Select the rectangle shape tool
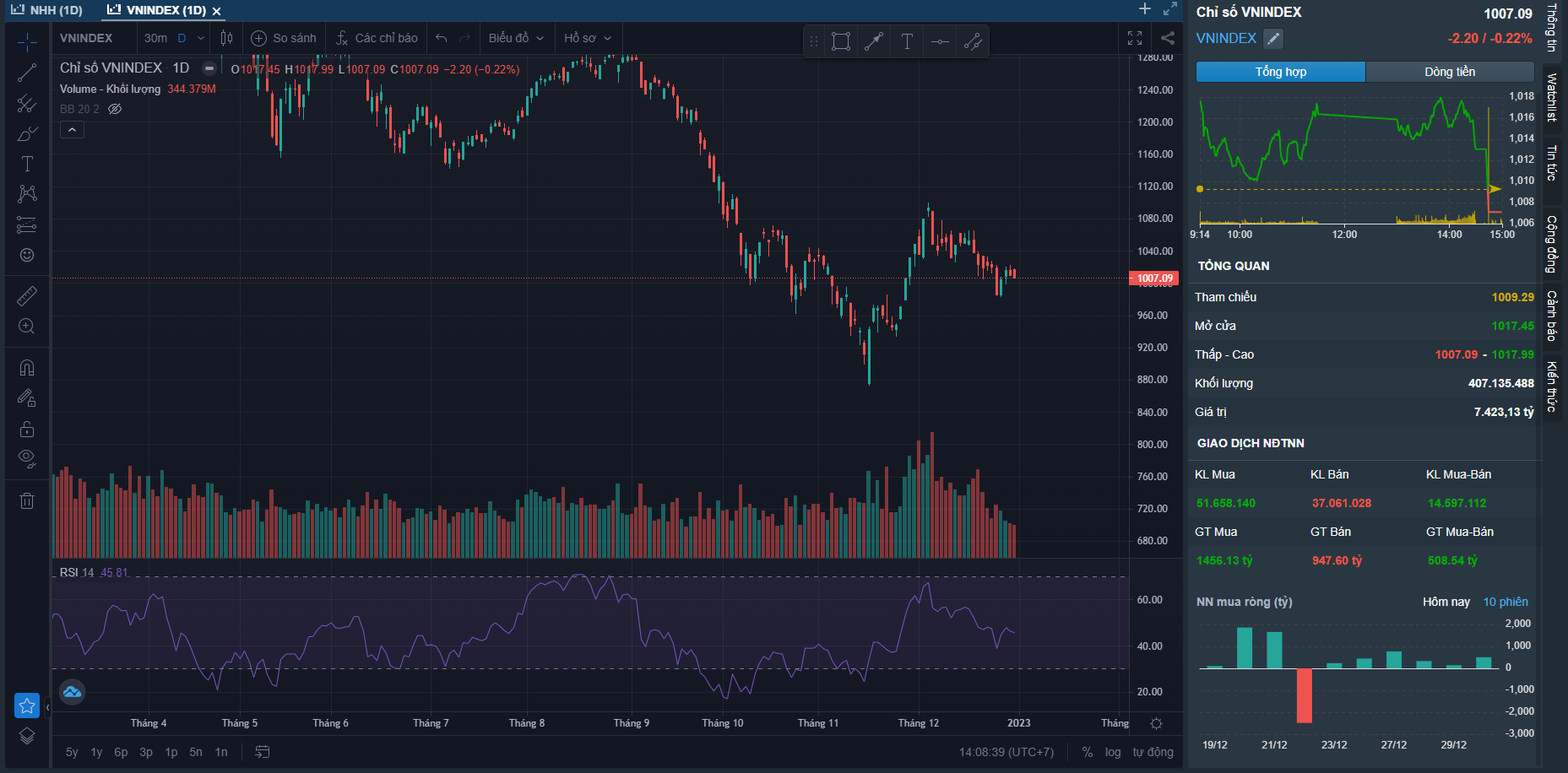 click(x=840, y=41)
